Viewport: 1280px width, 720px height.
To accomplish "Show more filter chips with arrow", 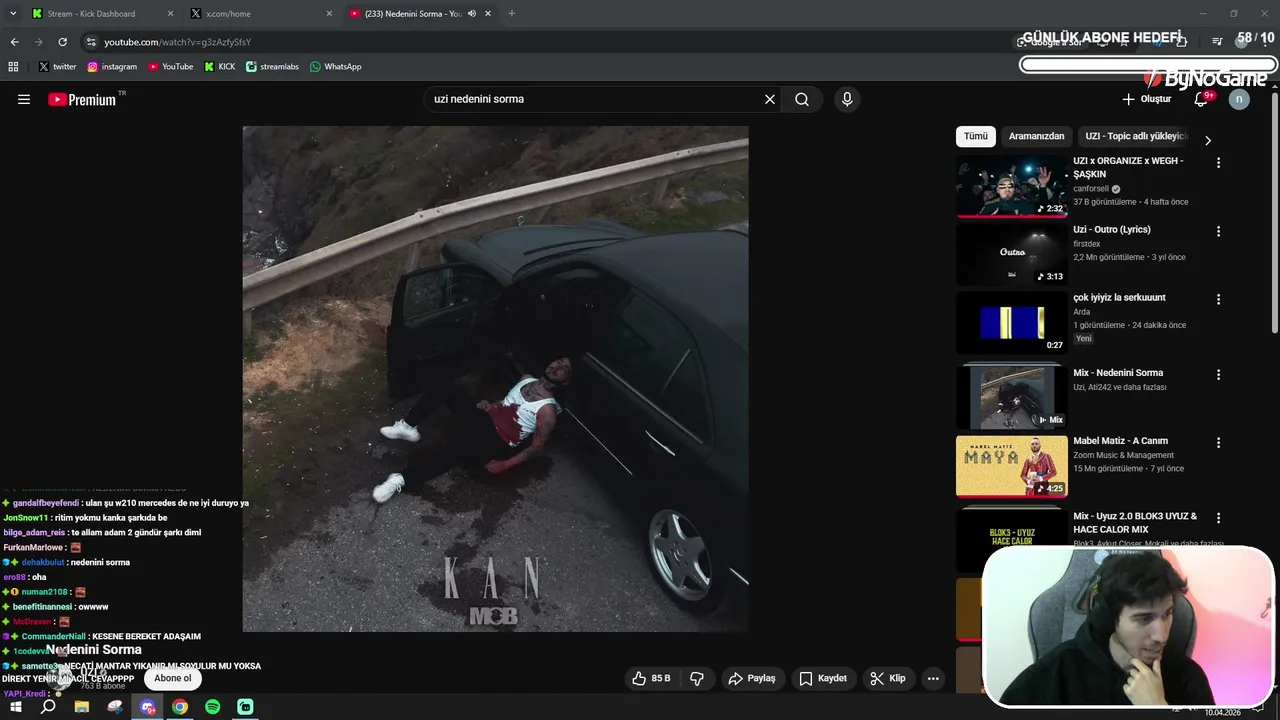I will pyautogui.click(x=1207, y=140).
